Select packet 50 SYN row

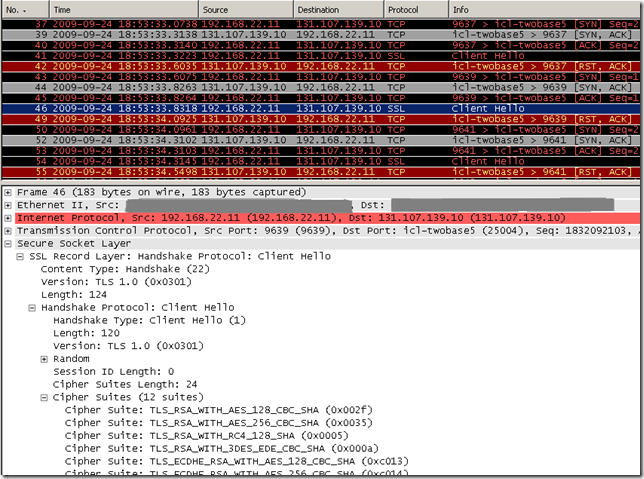(x=321, y=130)
